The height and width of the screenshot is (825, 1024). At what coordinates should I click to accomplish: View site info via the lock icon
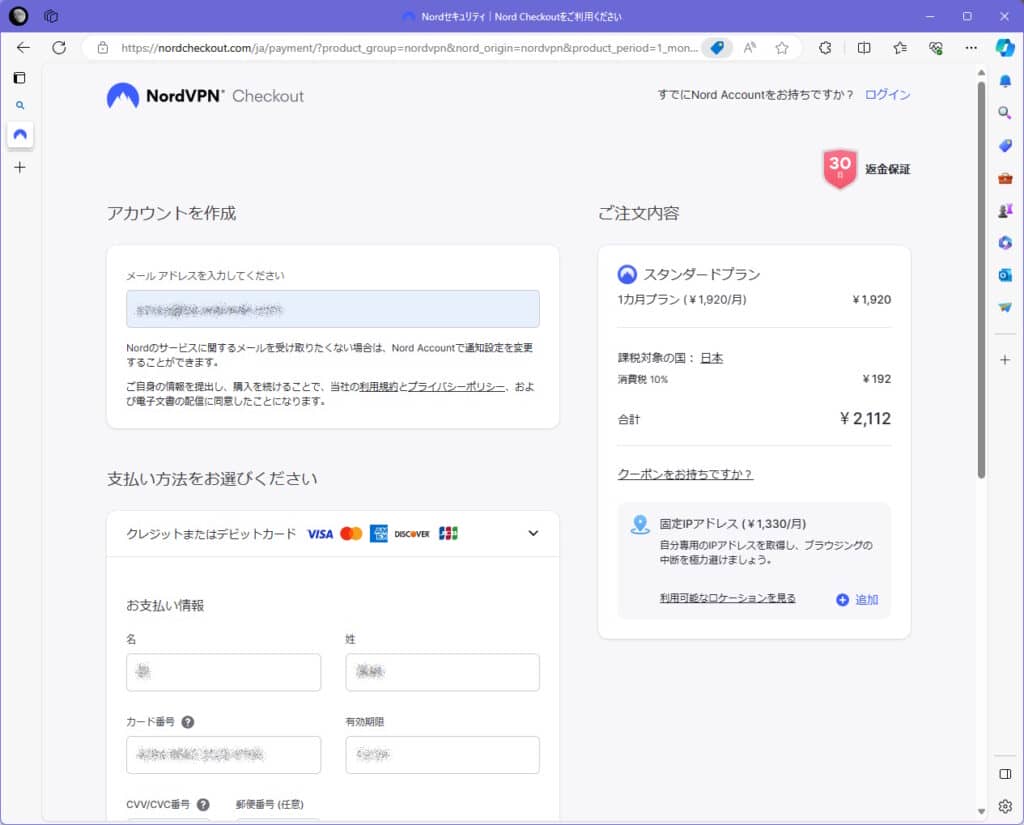click(x=103, y=48)
